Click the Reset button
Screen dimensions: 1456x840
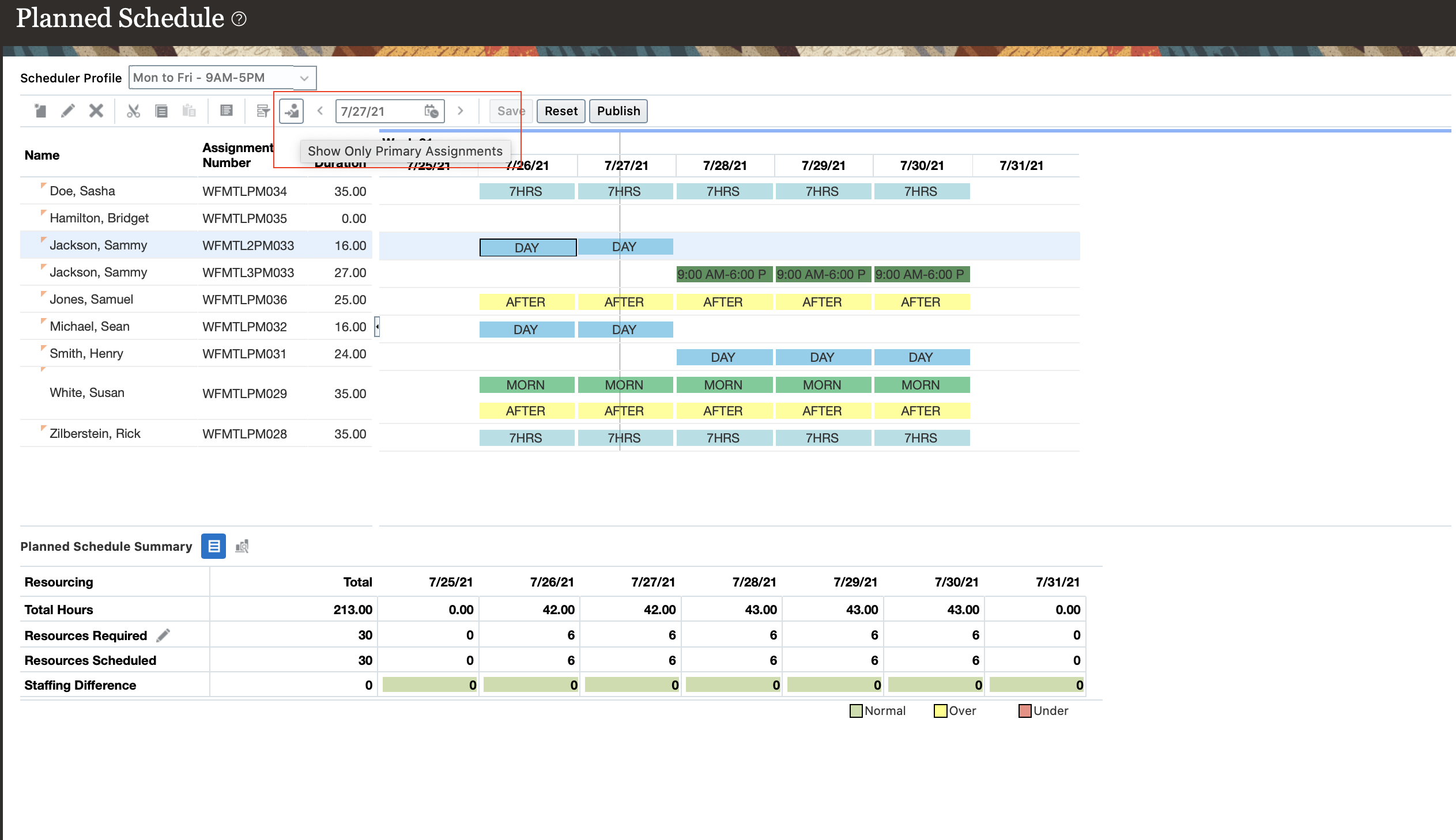coord(560,111)
